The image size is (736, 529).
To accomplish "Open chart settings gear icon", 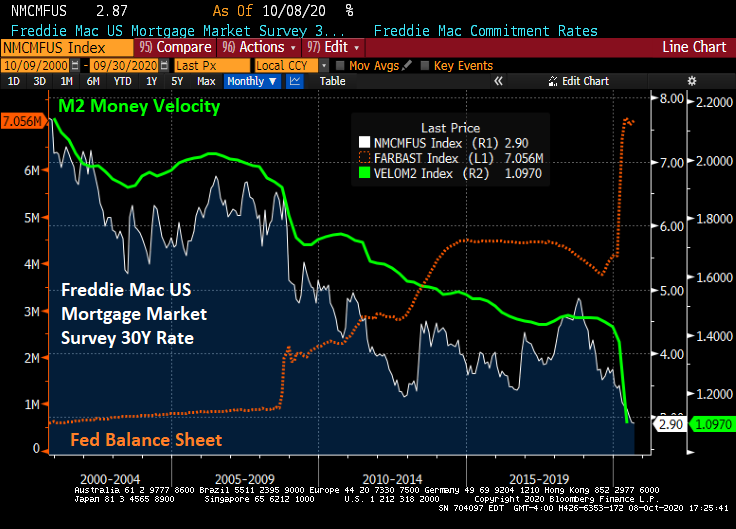I will (691, 81).
